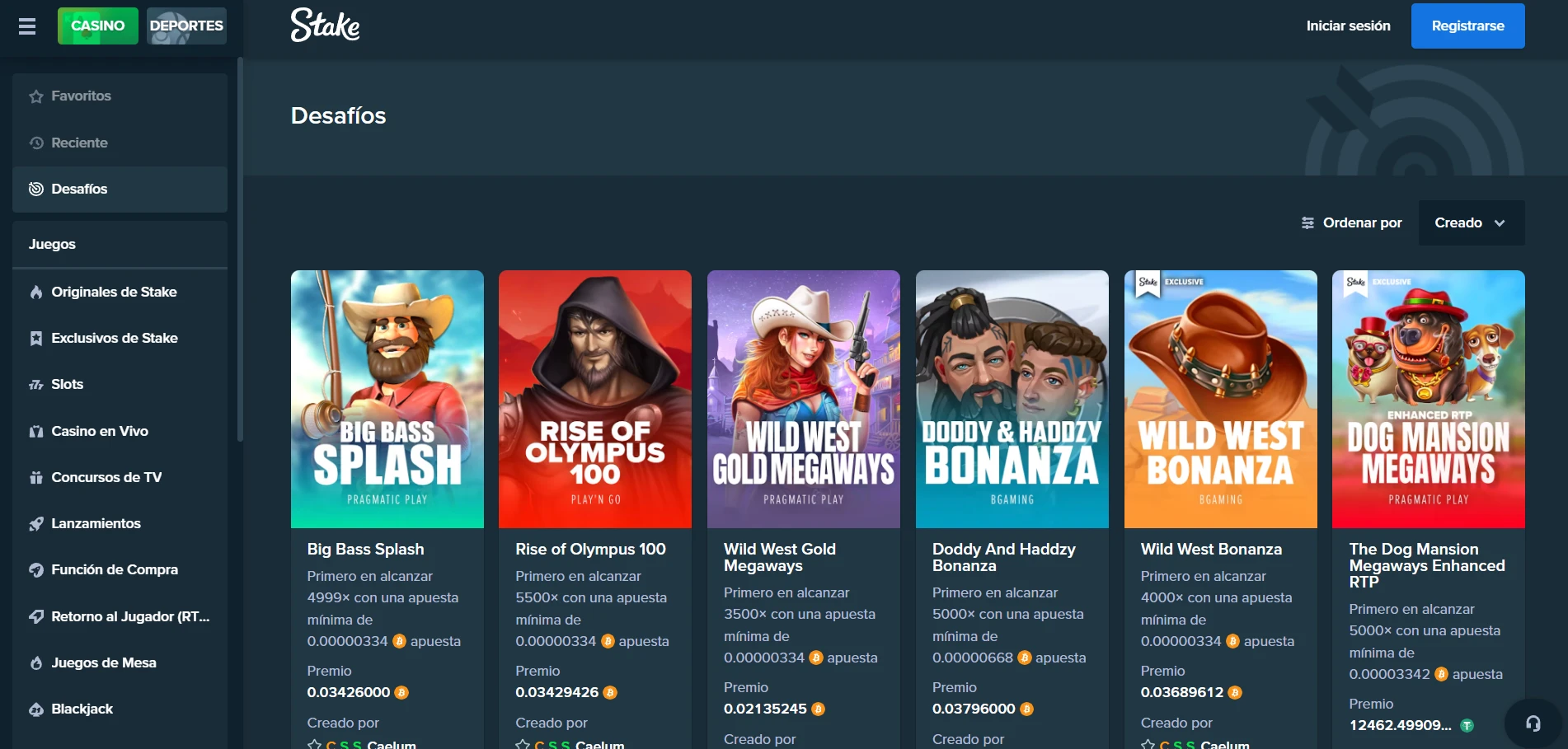Click the Reciente clock icon
This screenshot has width=1568, height=749.
click(x=36, y=143)
